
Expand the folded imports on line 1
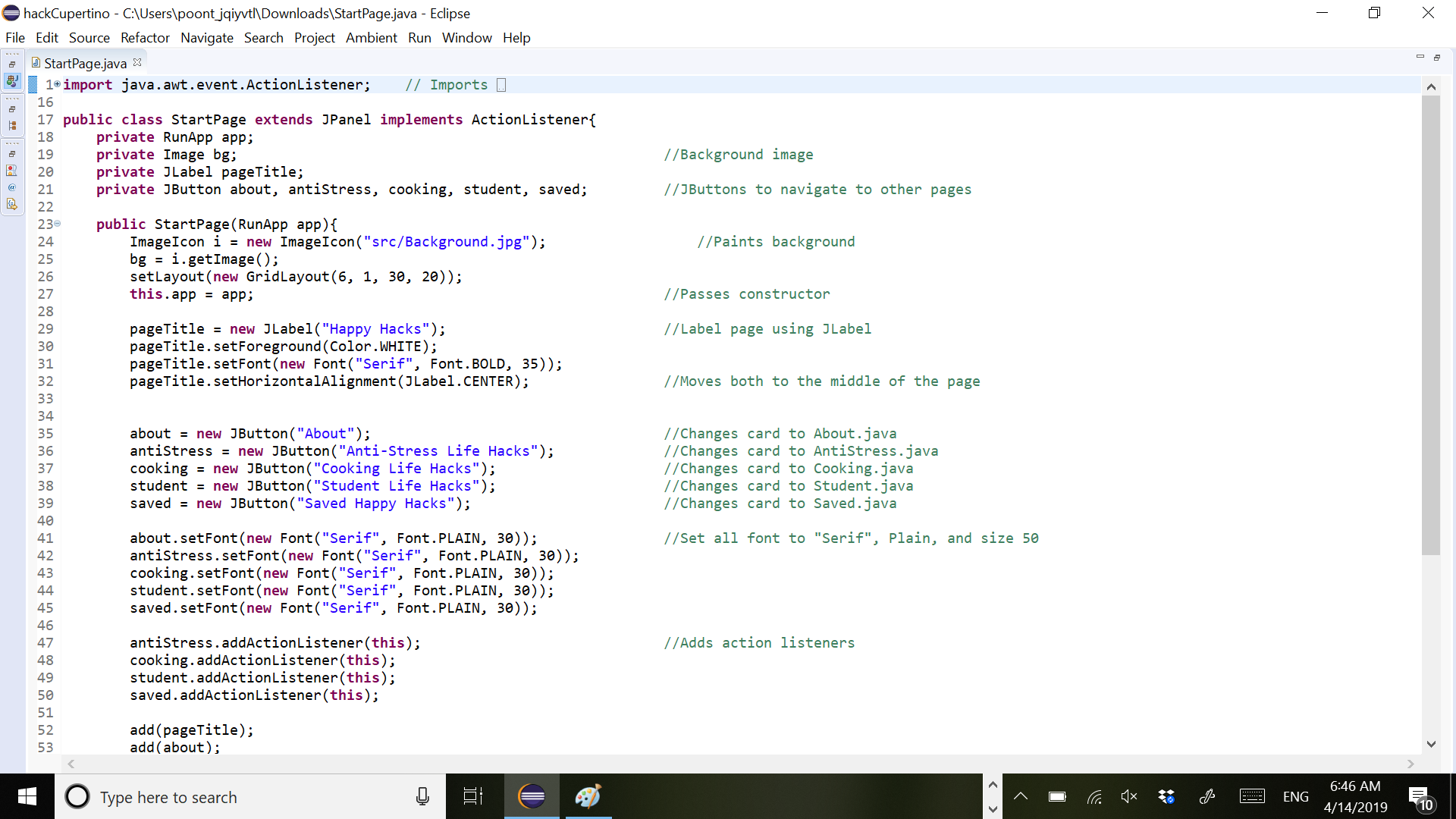(58, 84)
